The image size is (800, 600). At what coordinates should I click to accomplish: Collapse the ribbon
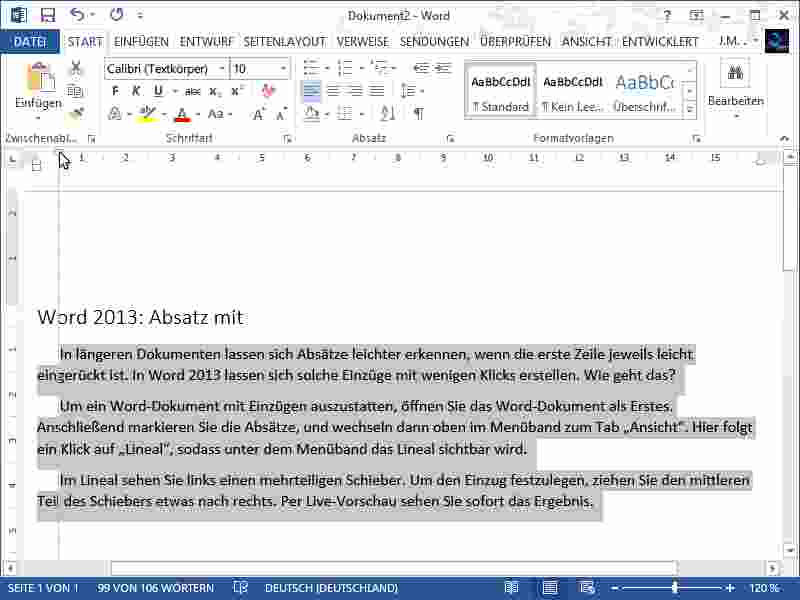[784, 138]
